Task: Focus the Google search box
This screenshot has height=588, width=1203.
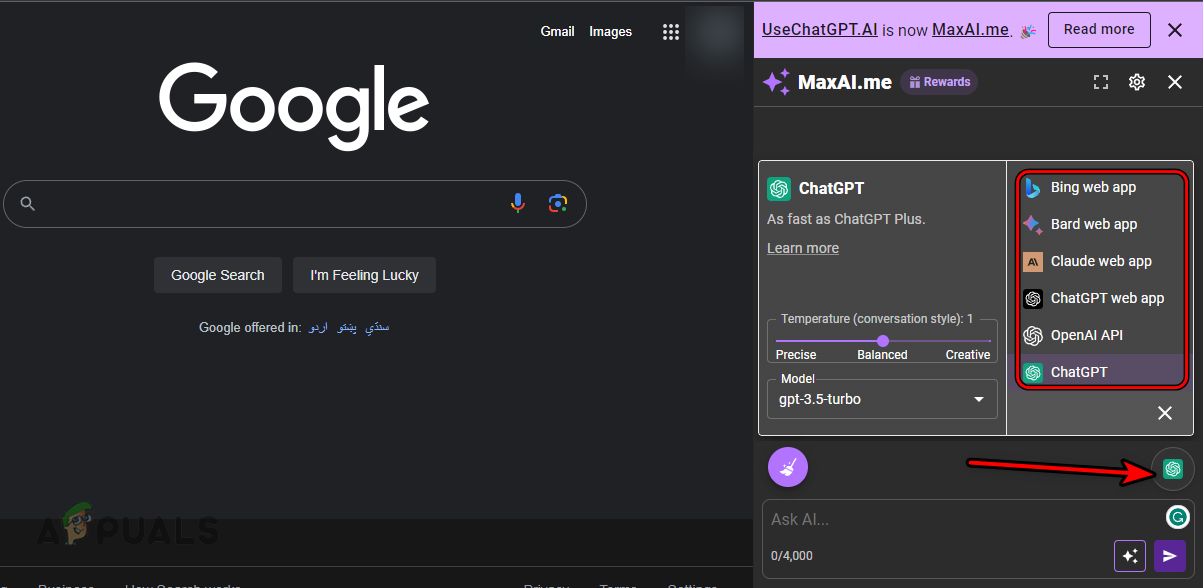Action: click(295, 204)
